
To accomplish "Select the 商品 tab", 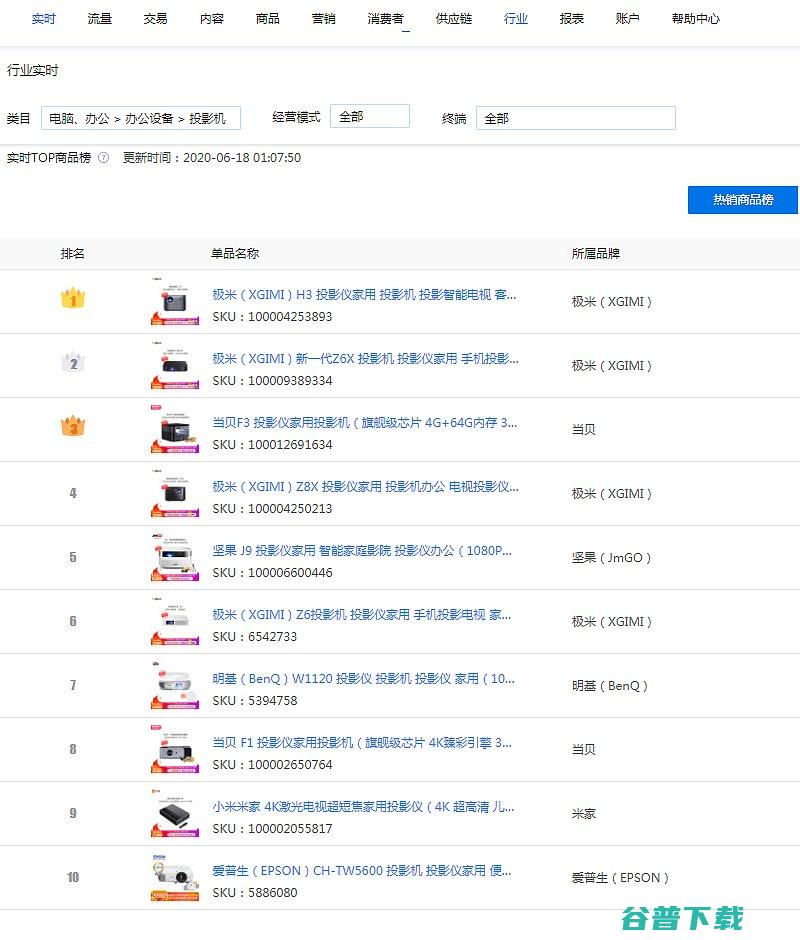I will coord(267,19).
